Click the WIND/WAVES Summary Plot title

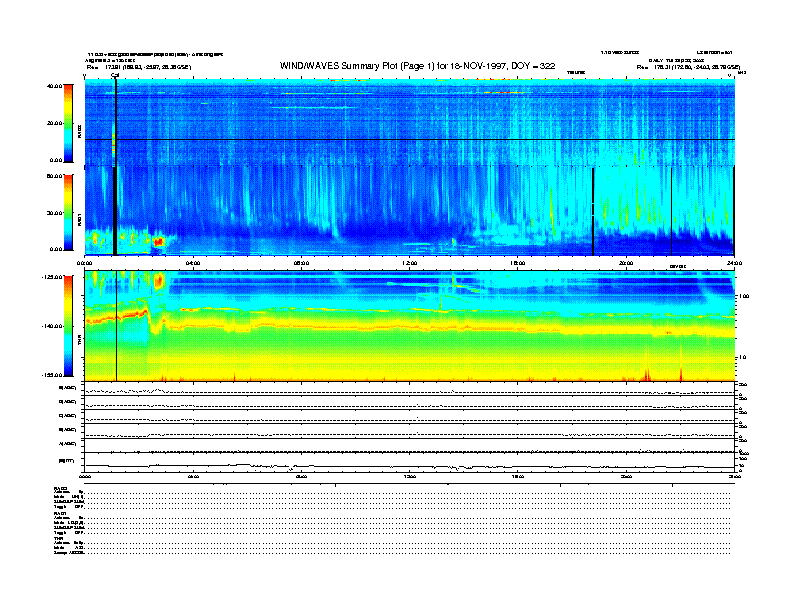pos(417,66)
